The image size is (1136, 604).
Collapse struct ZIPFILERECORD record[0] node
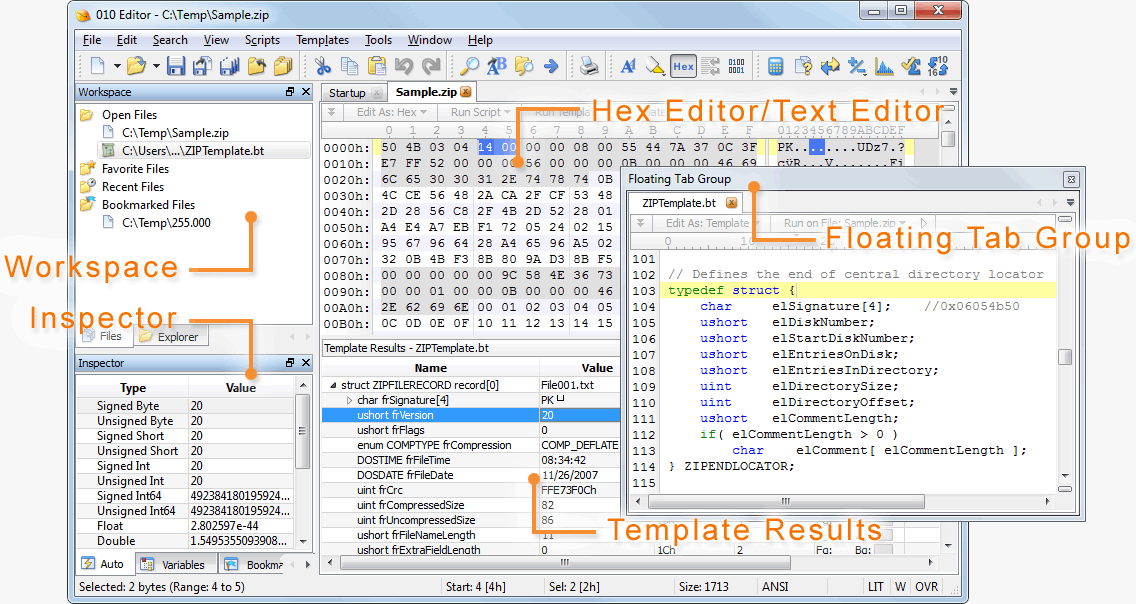(333, 385)
